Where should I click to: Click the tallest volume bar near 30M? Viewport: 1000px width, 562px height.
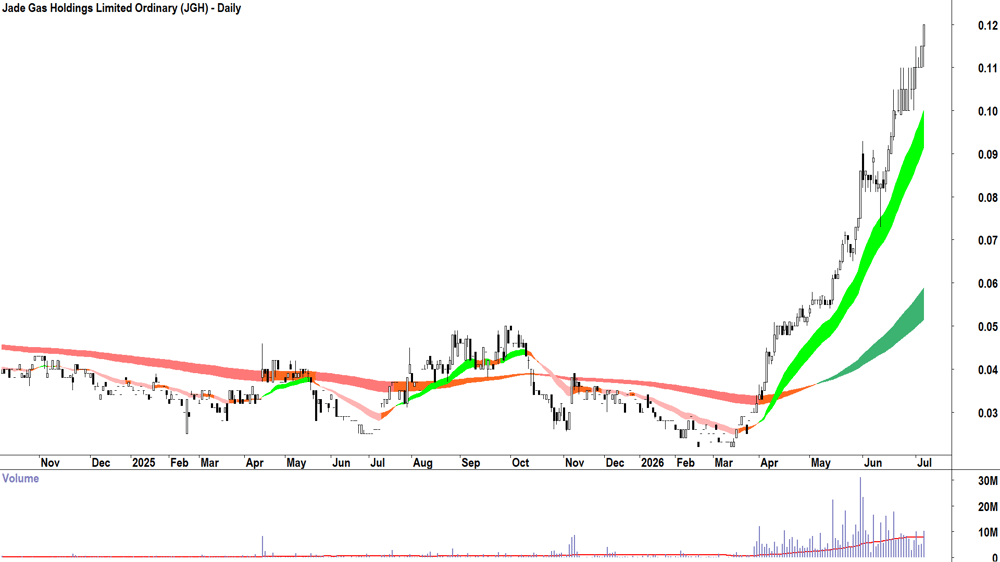(860, 517)
